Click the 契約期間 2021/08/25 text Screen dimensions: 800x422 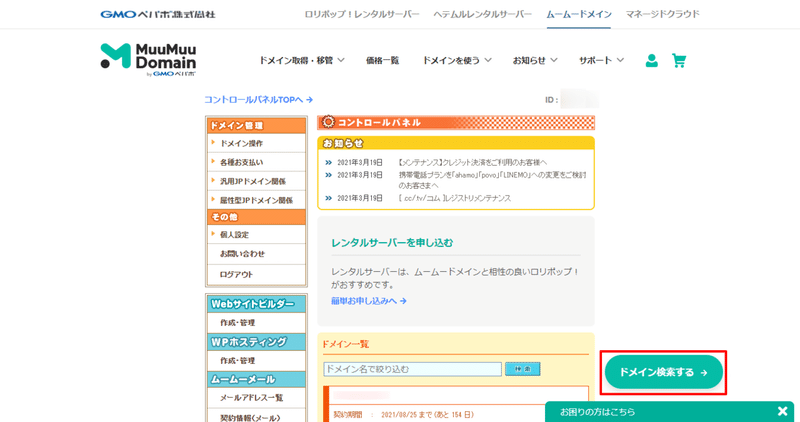coord(405,414)
